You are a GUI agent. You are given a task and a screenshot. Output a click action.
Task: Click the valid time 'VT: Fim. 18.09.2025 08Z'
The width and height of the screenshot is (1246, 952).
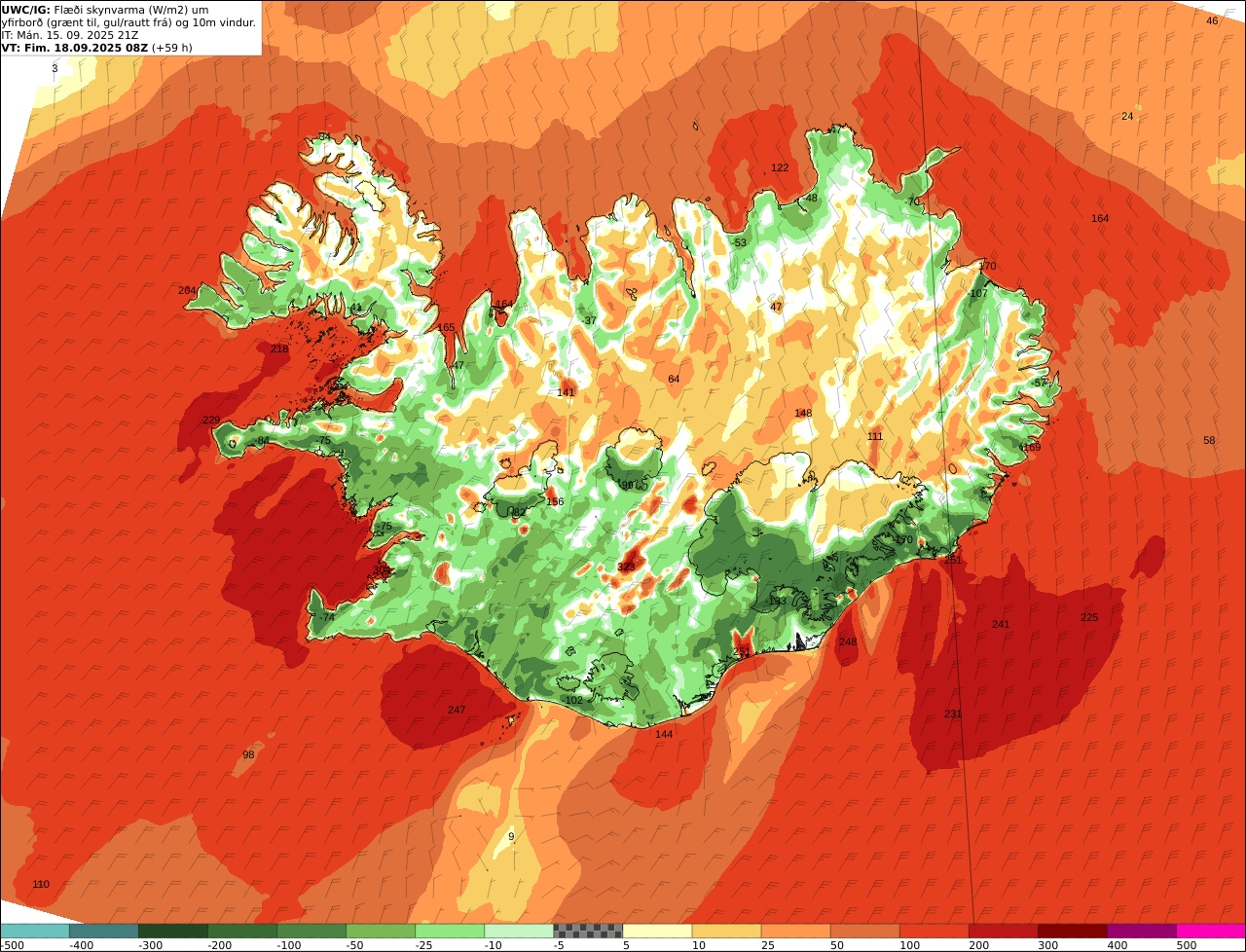click(x=74, y=48)
